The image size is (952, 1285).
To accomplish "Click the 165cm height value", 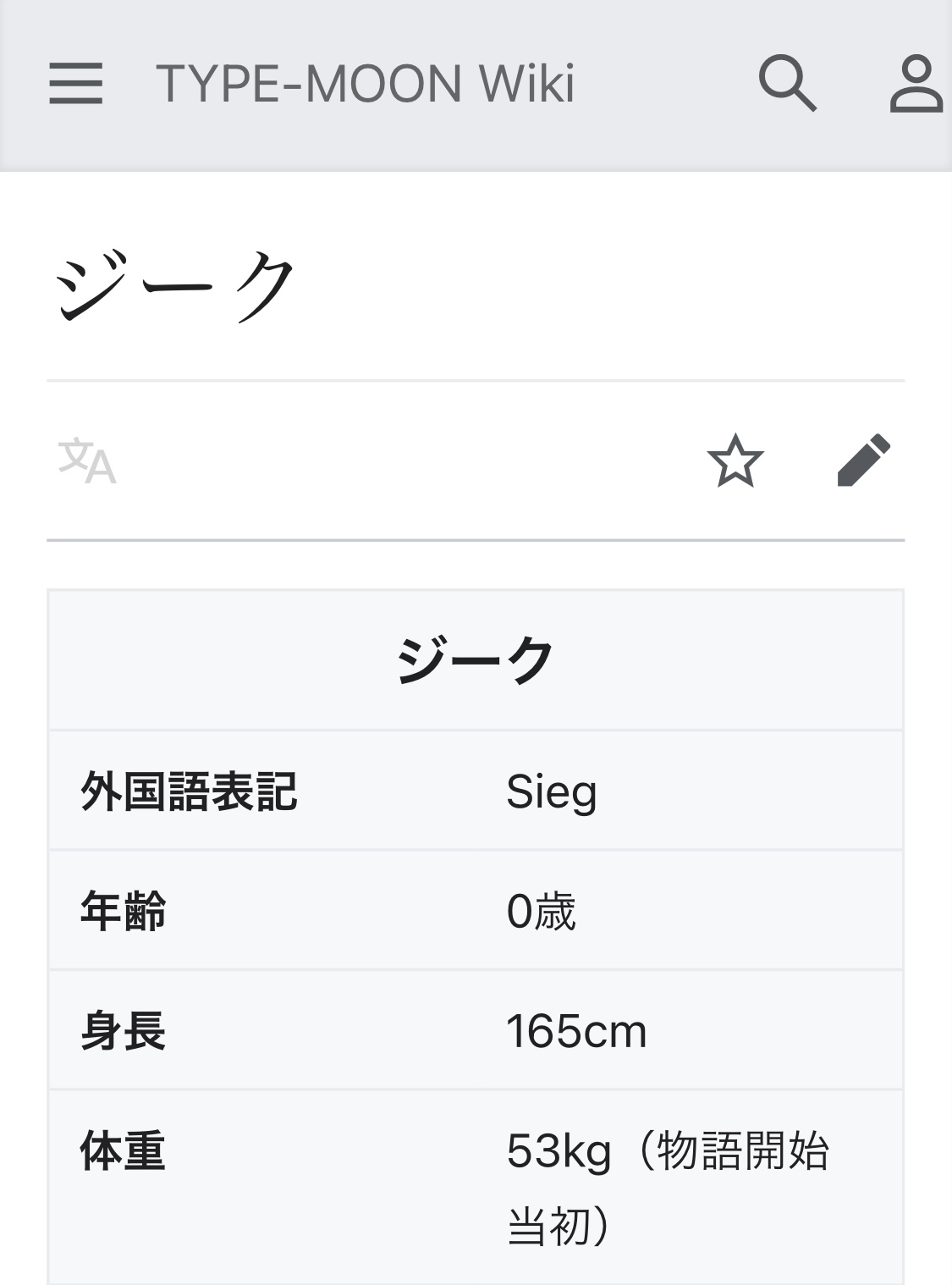I will pyautogui.click(x=575, y=1031).
